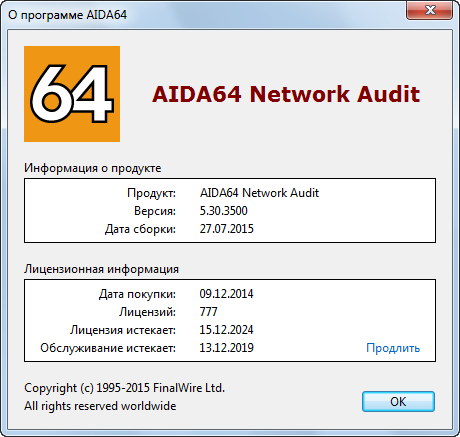This screenshot has width=460, height=437.
Task: Click the Лицензия истекает: label
Action: click(123, 330)
